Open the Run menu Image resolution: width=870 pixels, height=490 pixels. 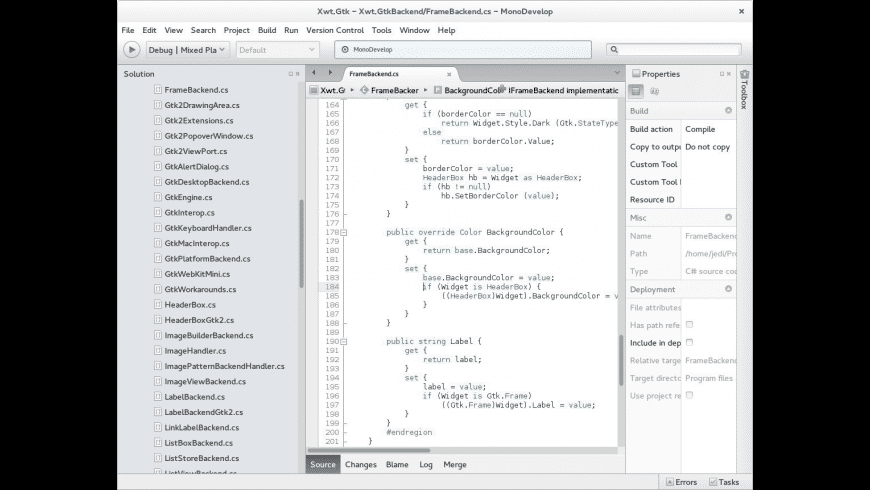(291, 30)
